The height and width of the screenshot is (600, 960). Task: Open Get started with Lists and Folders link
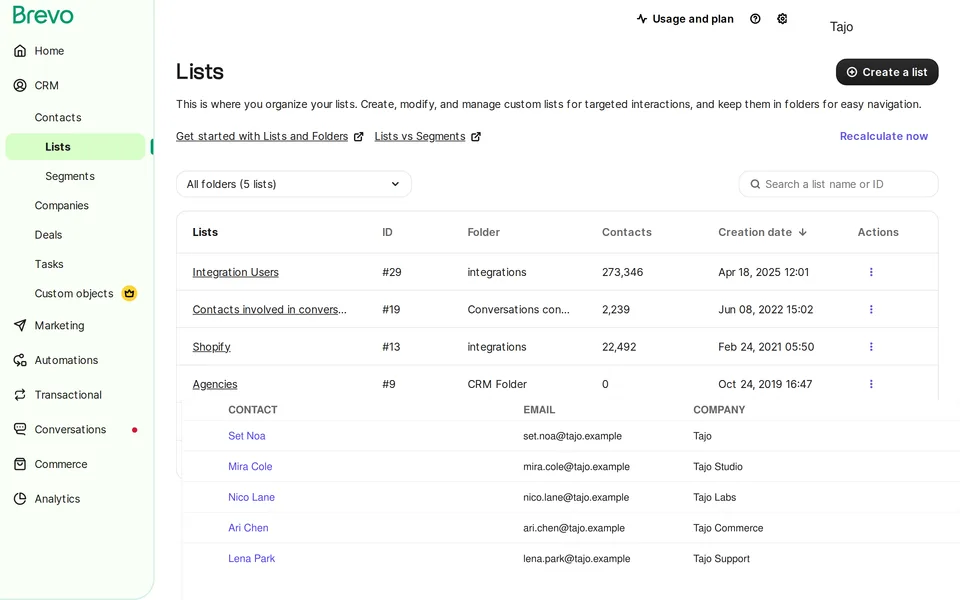pos(262,137)
